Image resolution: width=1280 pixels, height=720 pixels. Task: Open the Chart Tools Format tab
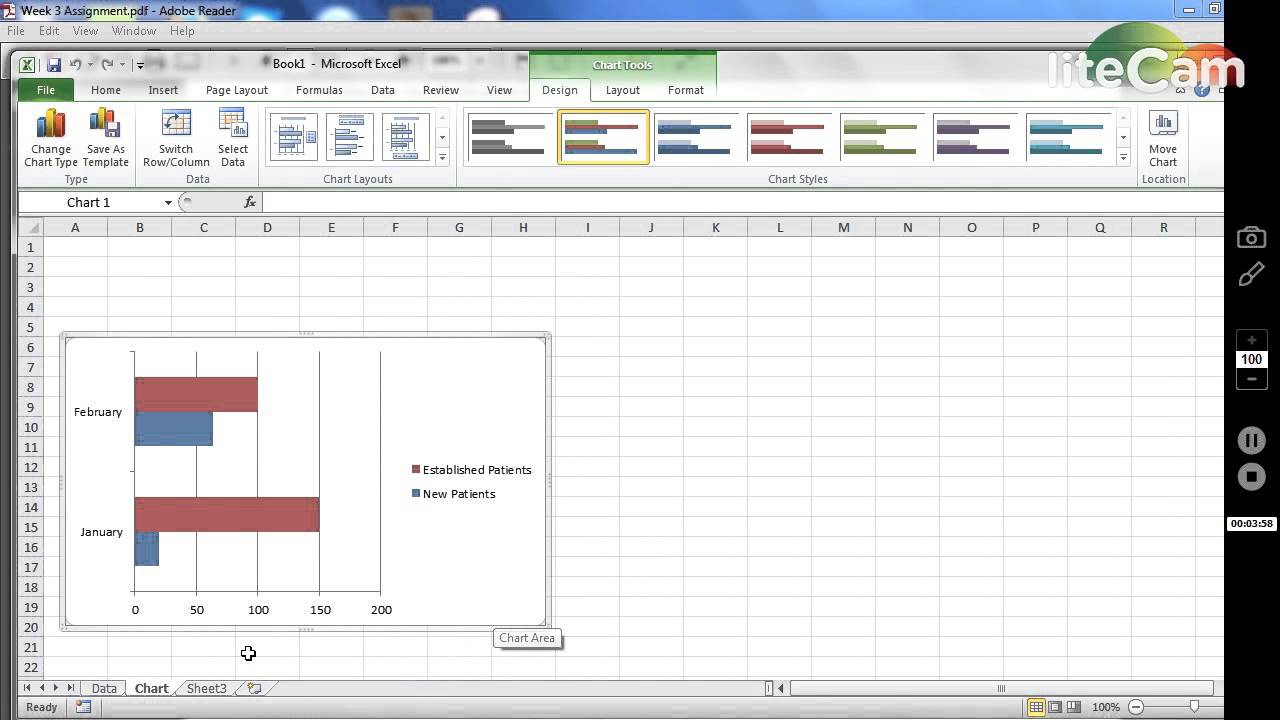pyautogui.click(x=686, y=90)
